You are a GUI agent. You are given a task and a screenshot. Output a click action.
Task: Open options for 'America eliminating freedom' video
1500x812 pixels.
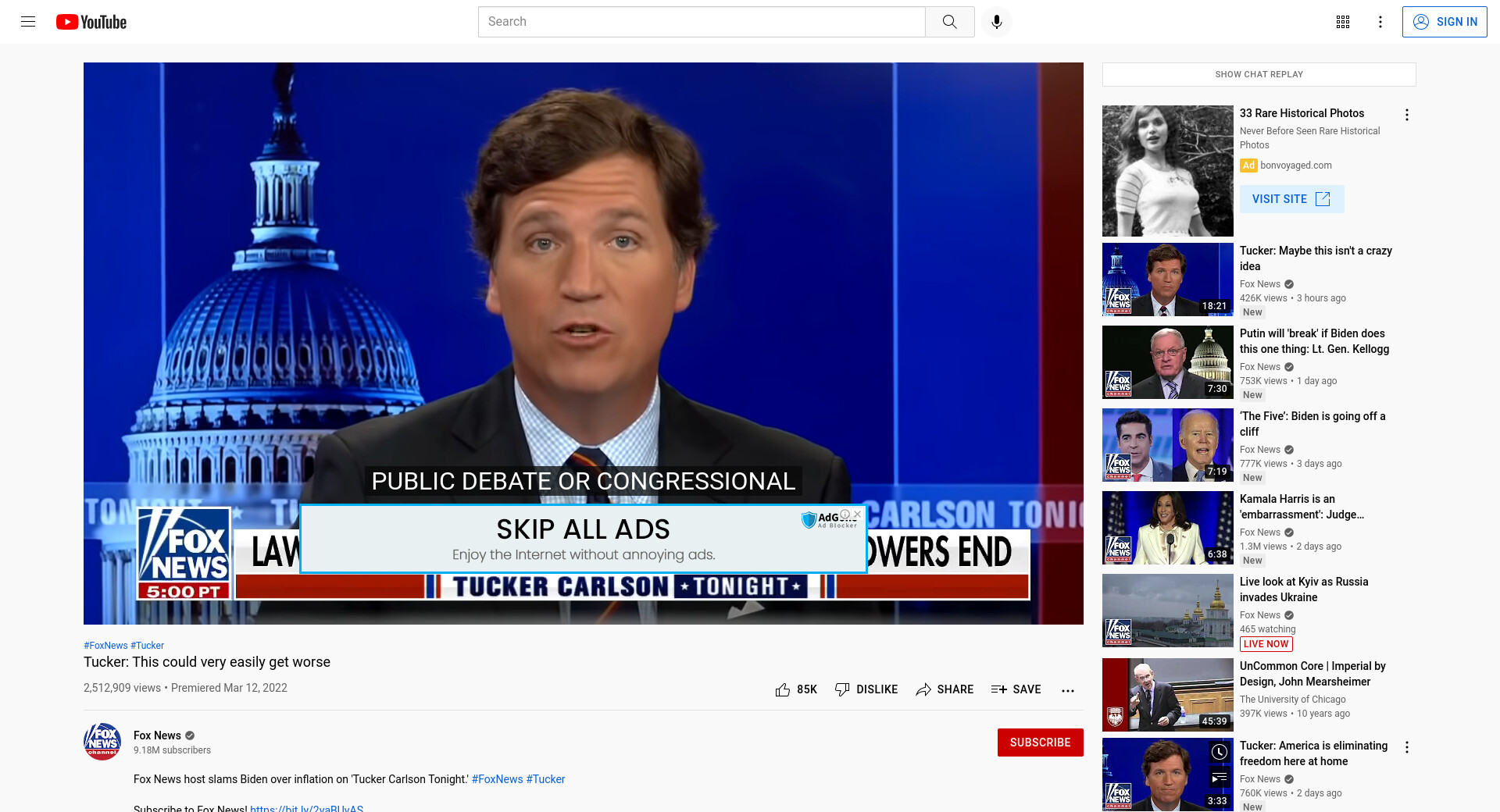coord(1407,747)
